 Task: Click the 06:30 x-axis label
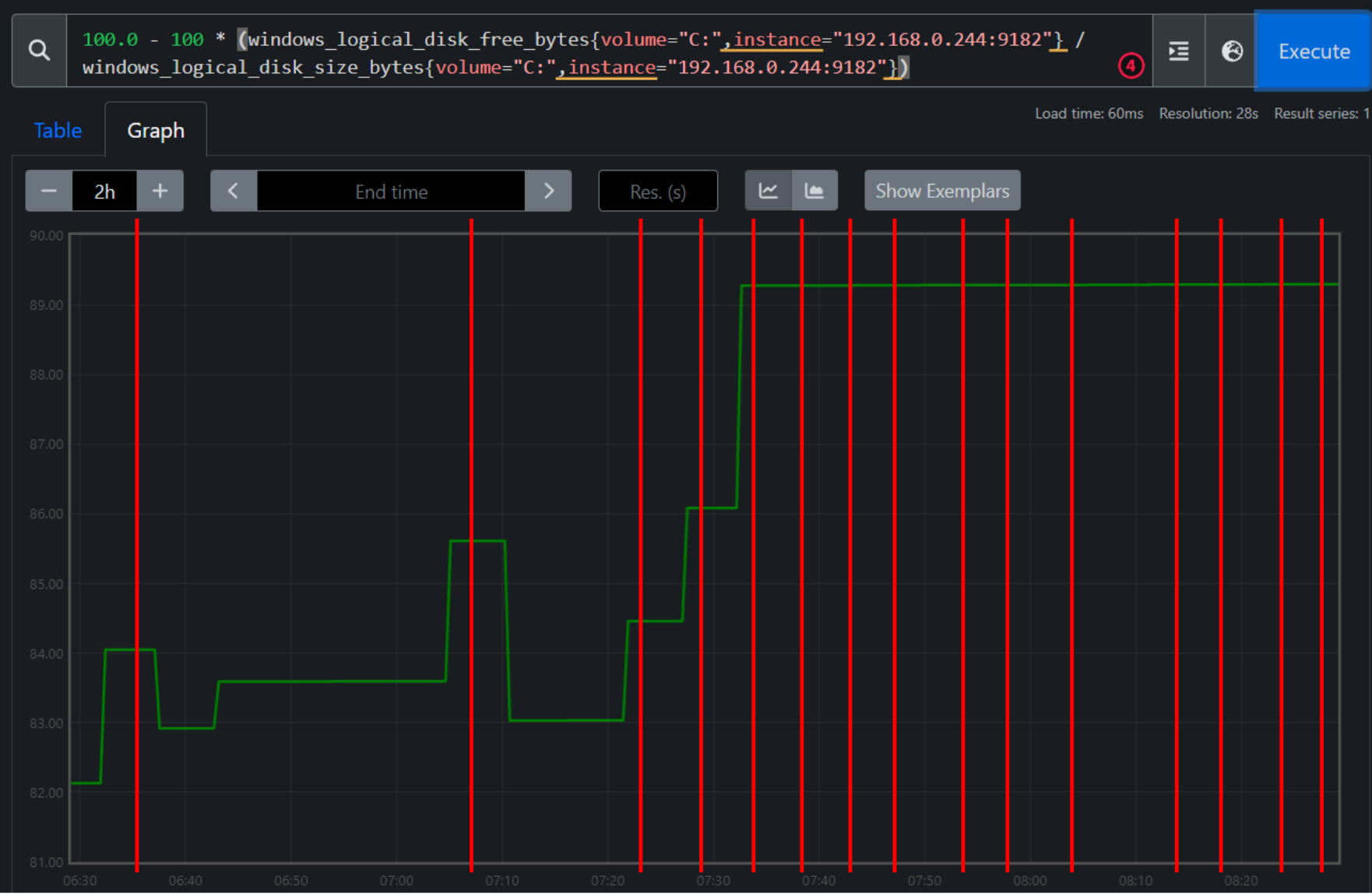[x=80, y=881]
